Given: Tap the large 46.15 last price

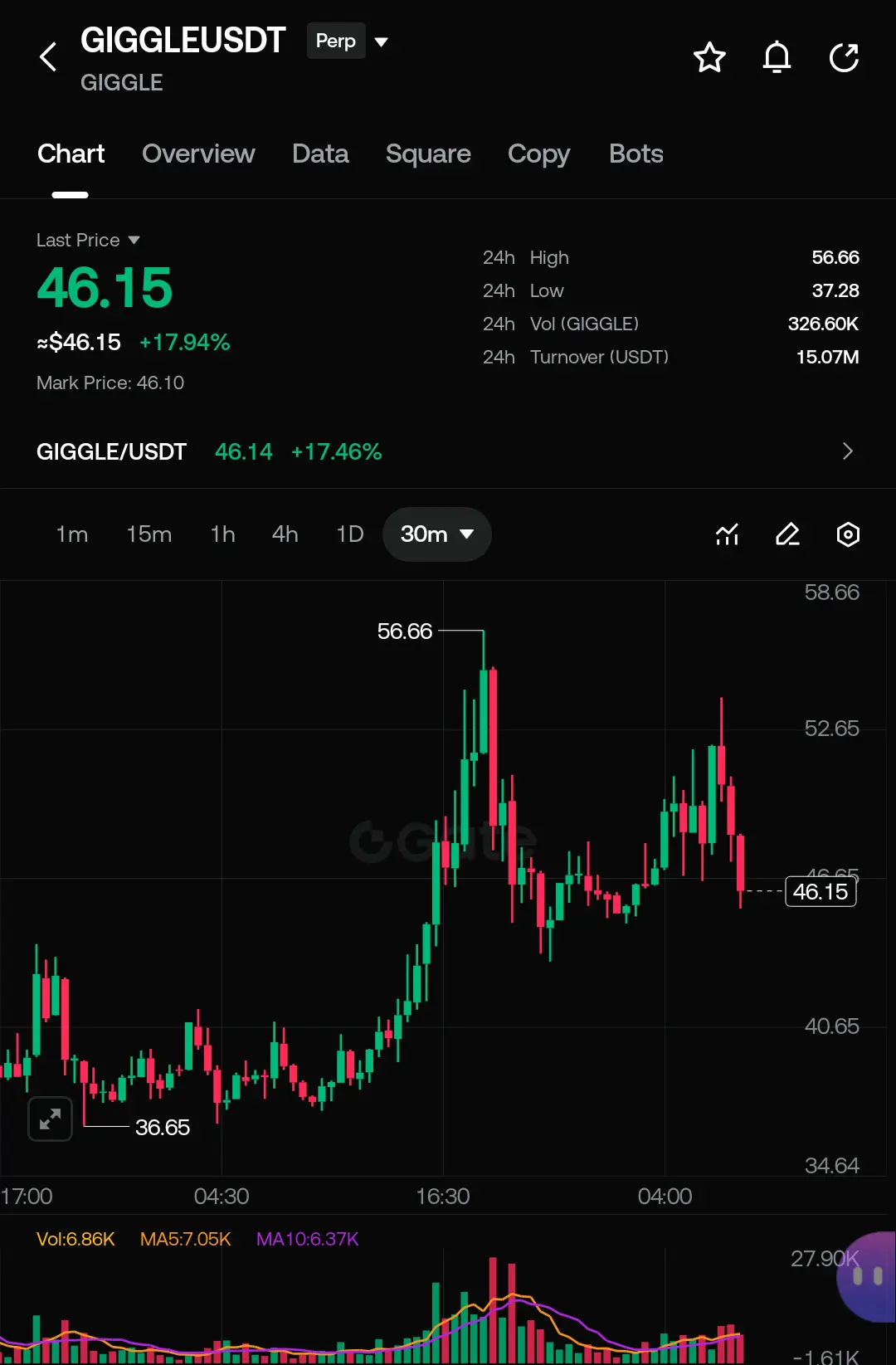Looking at the screenshot, I should point(105,288).
